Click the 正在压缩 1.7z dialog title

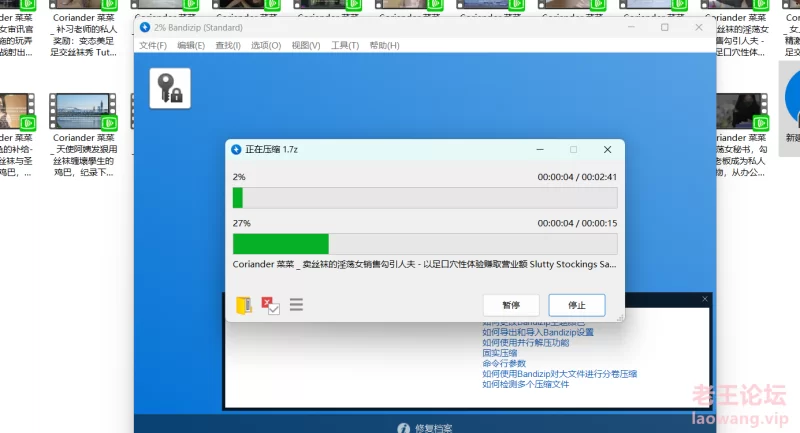[x=271, y=149]
